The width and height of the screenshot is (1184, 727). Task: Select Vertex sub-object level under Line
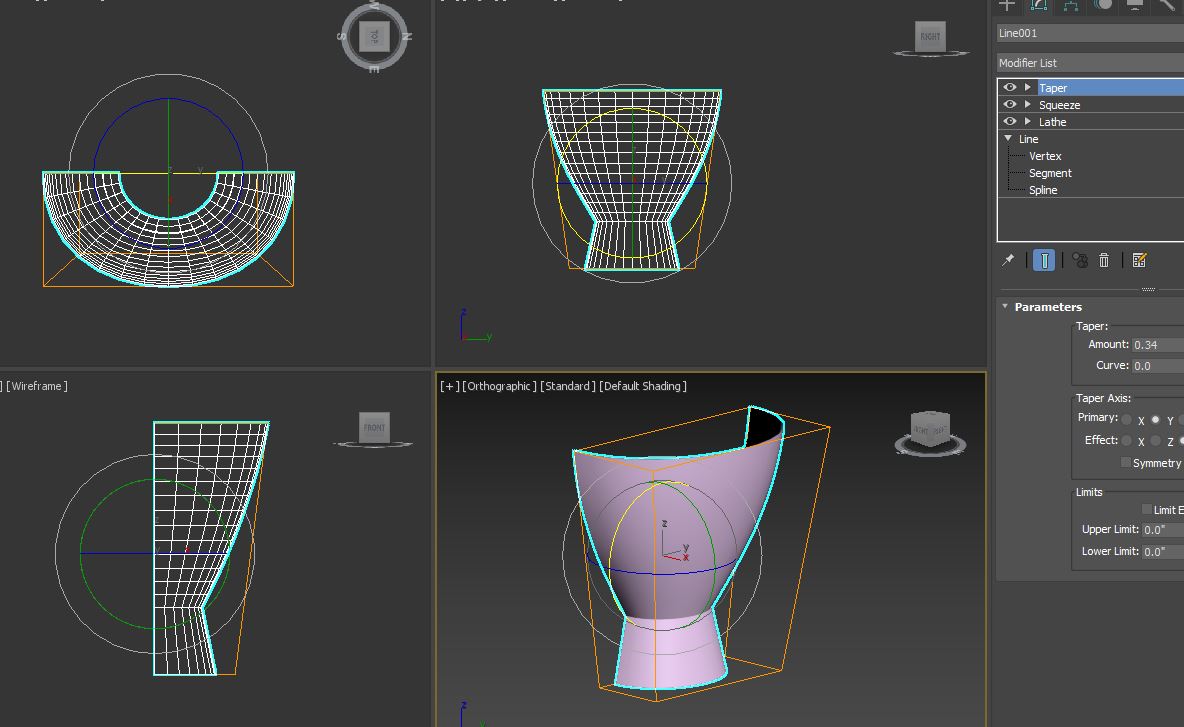1045,155
